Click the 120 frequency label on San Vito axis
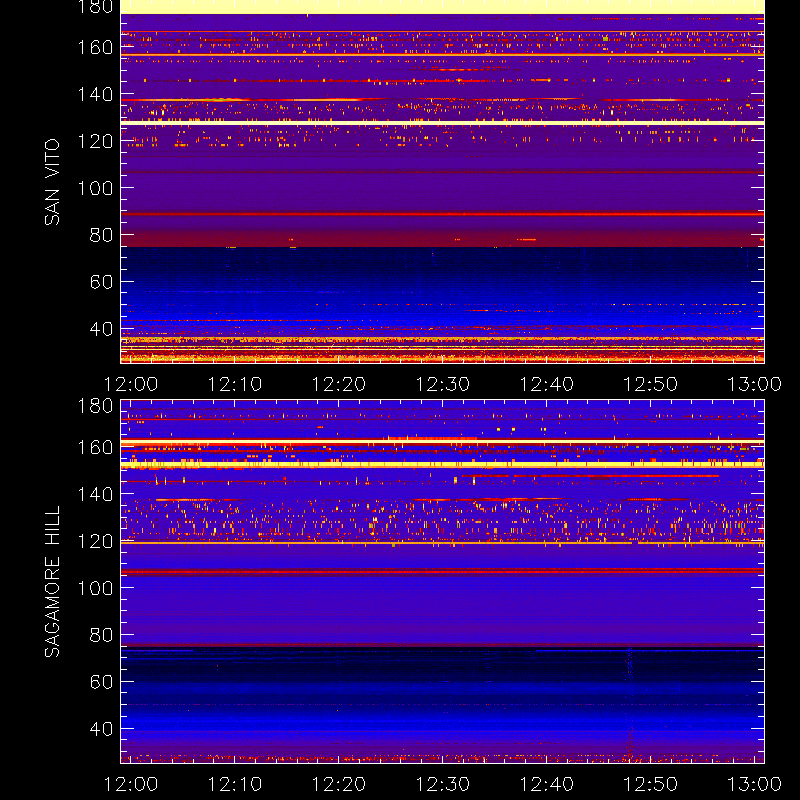800x800 pixels. click(95, 141)
